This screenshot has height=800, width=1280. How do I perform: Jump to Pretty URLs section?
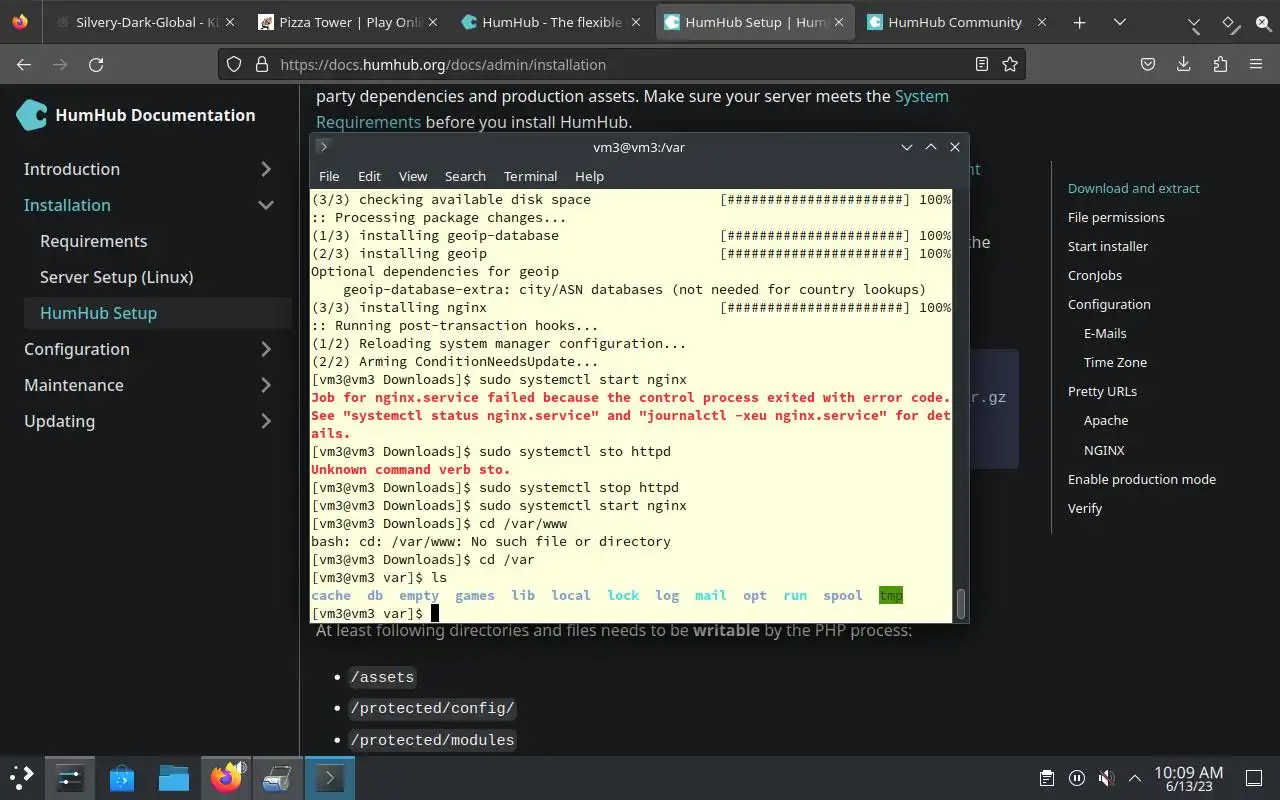click(1102, 391)
